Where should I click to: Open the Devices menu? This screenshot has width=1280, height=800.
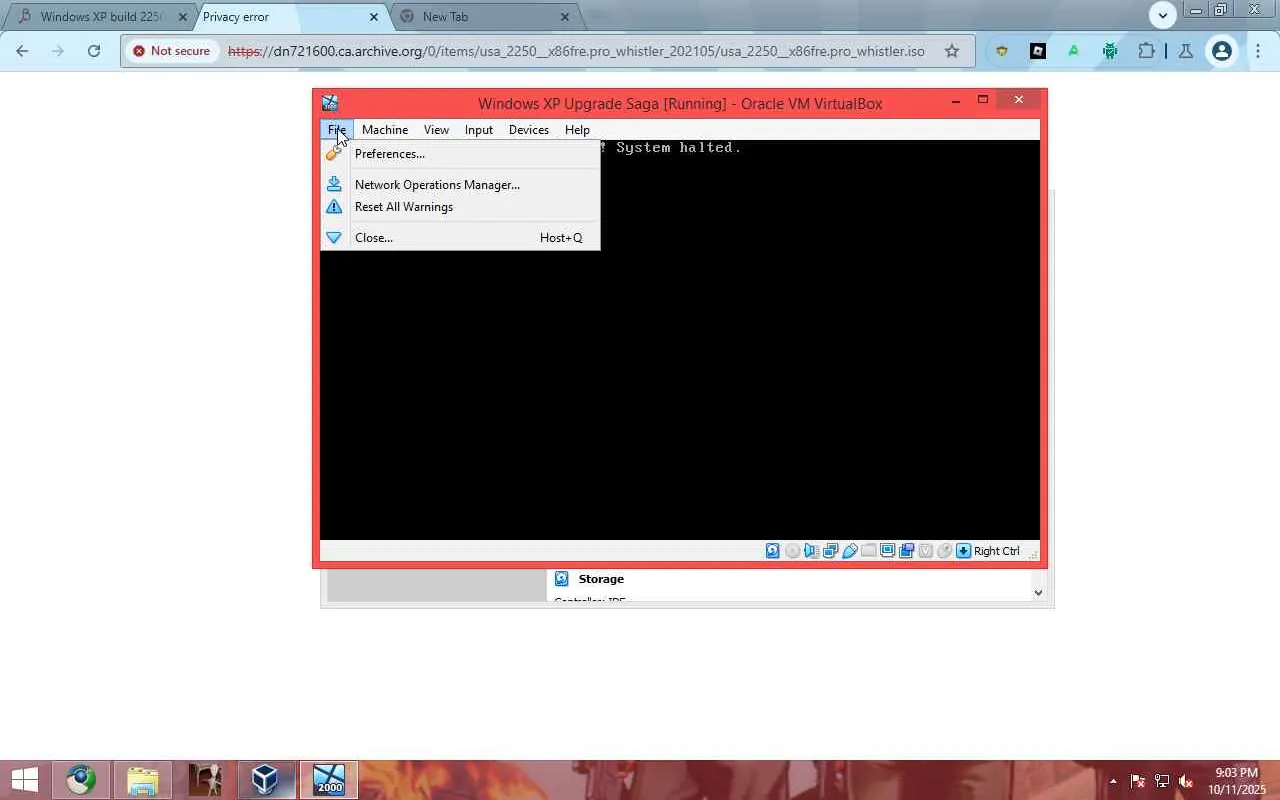tap(529, 130)
